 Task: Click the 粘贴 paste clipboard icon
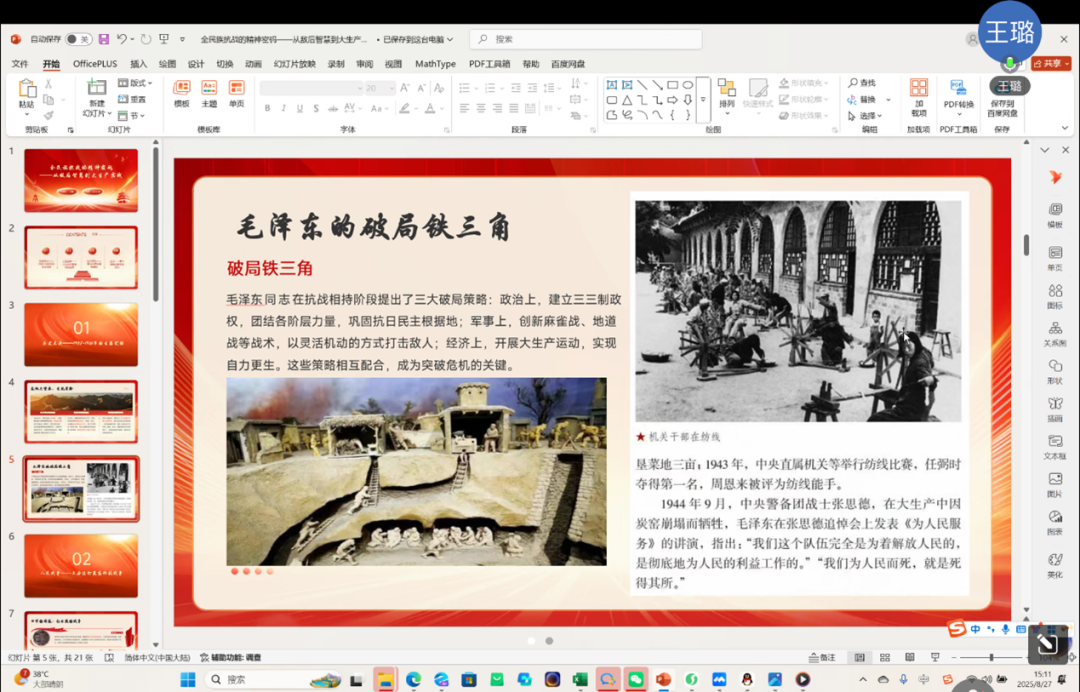coord(26,90)
